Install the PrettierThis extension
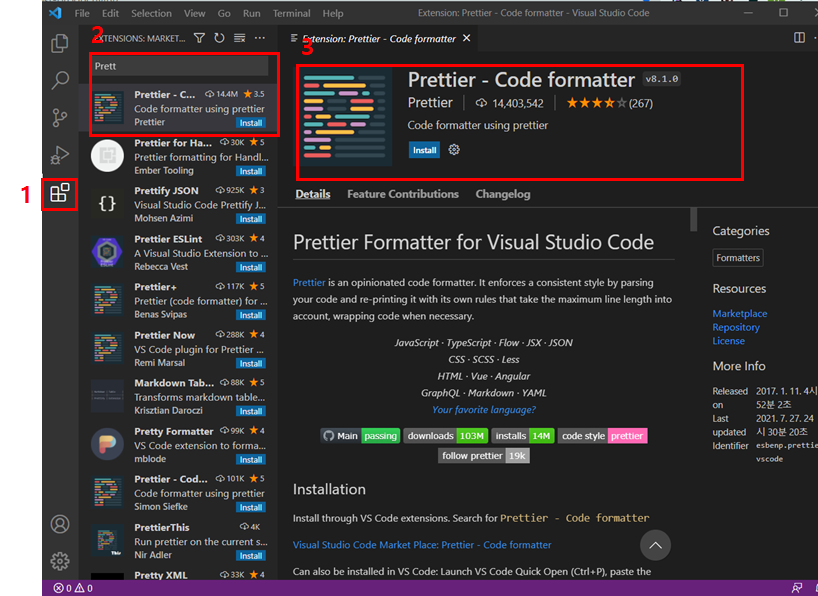Viewport: 818px width, 596px height. point(251,556)
